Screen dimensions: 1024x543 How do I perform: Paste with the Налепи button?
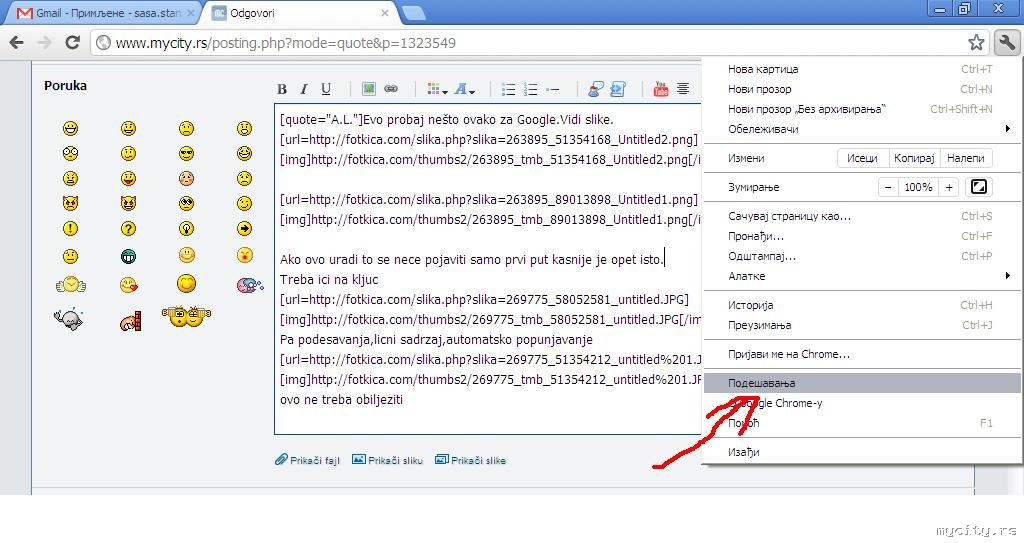pos(965,158)
